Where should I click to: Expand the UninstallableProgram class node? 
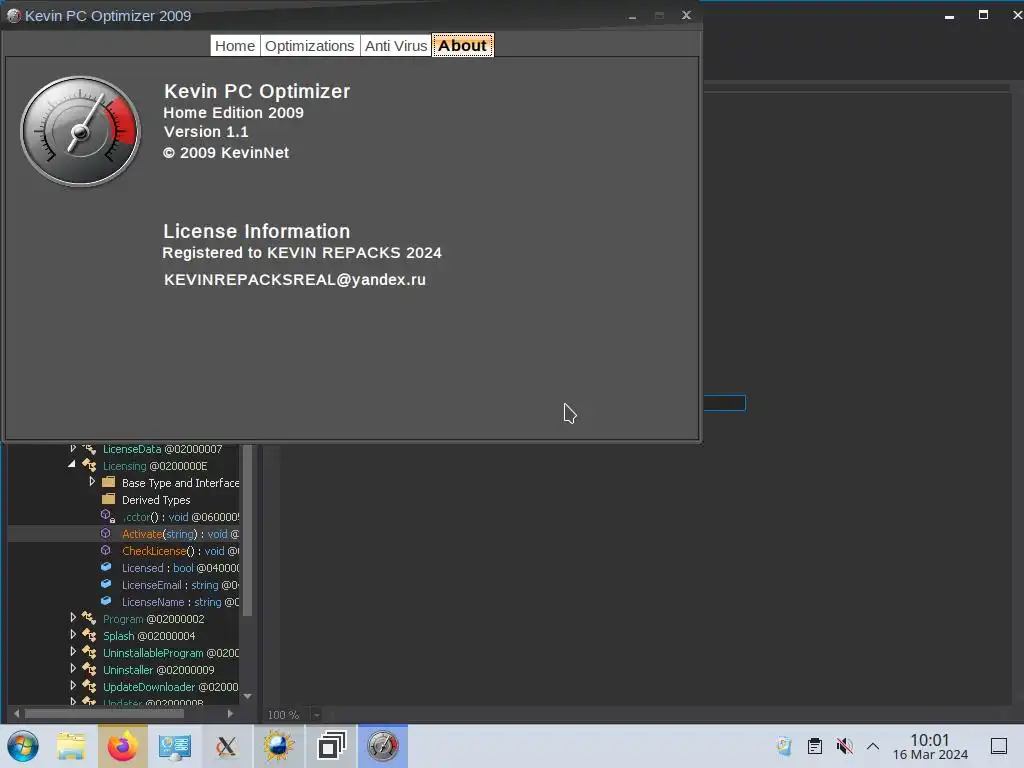[x=73, y=652]
